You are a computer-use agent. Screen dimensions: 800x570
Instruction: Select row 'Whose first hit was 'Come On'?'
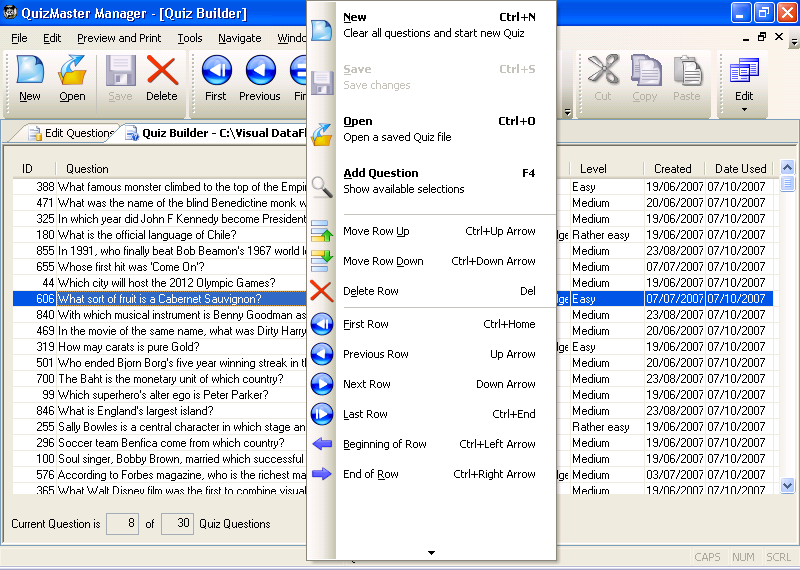131,267
